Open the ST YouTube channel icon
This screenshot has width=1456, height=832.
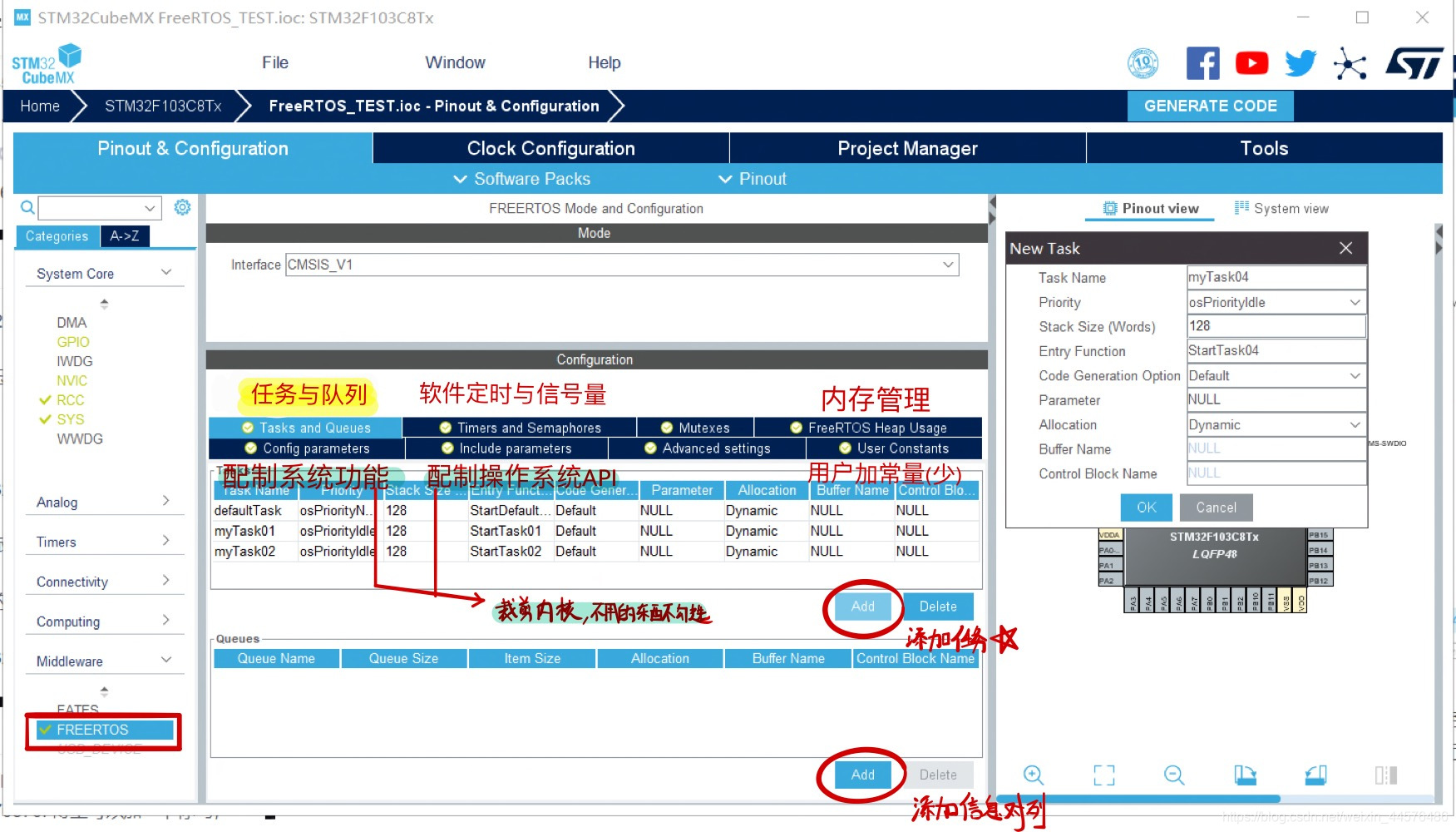click(1251, 63)
